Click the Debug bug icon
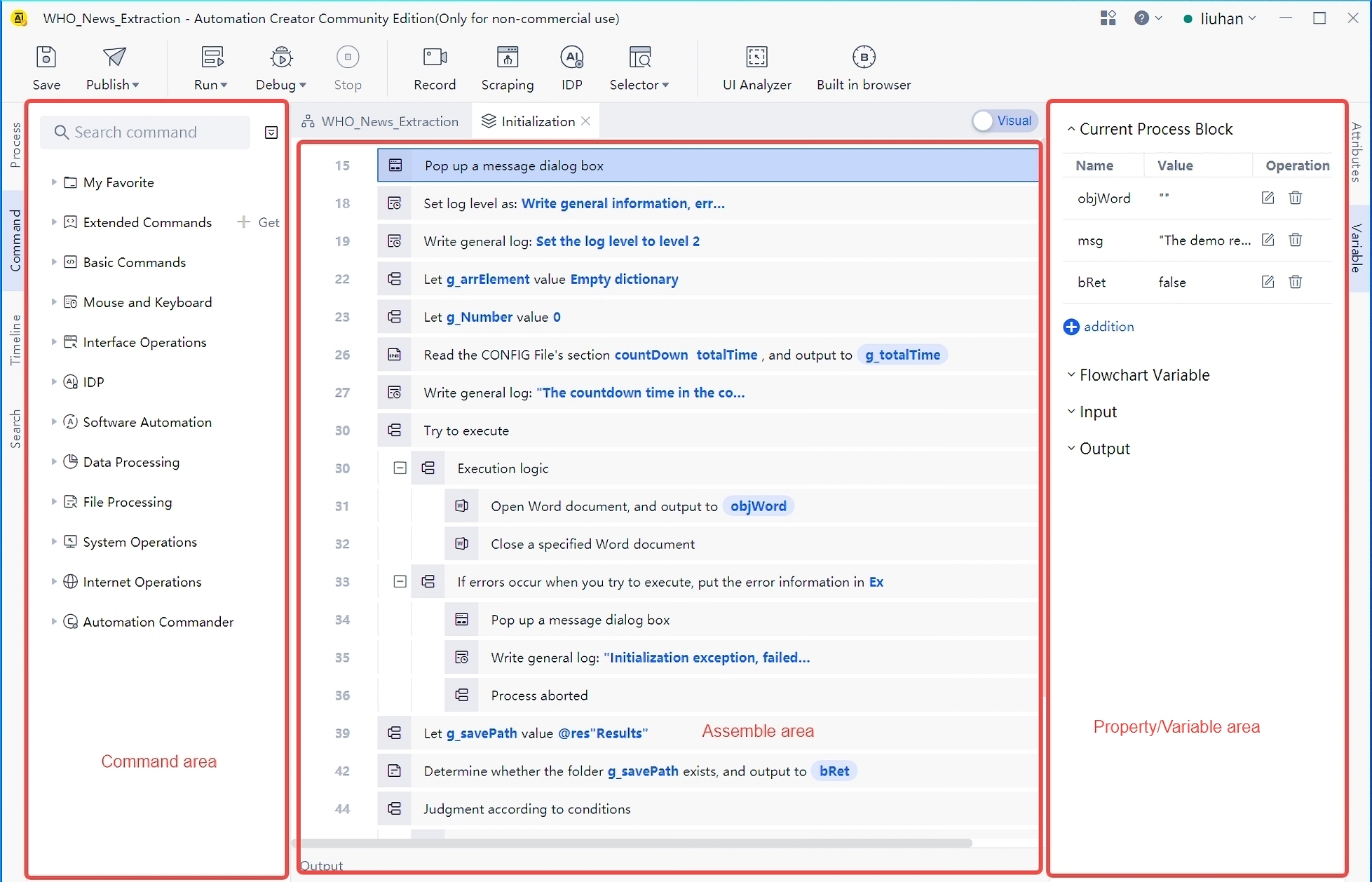 281,57
